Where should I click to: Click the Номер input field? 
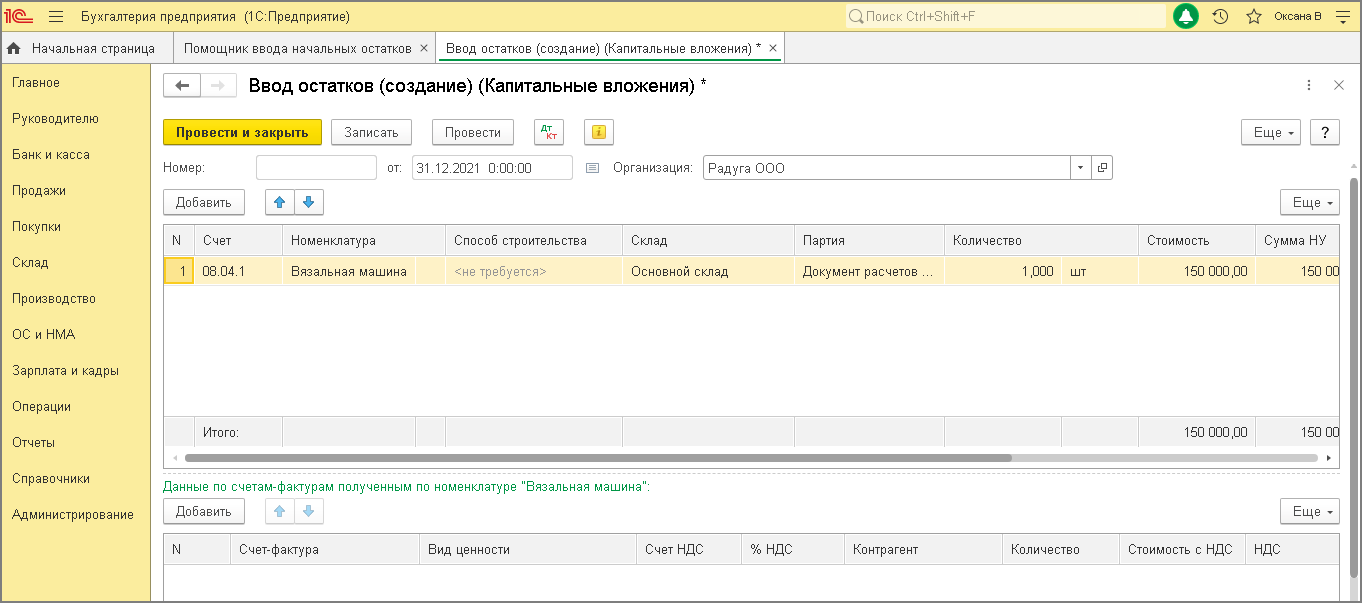click(x=316, y=168)
